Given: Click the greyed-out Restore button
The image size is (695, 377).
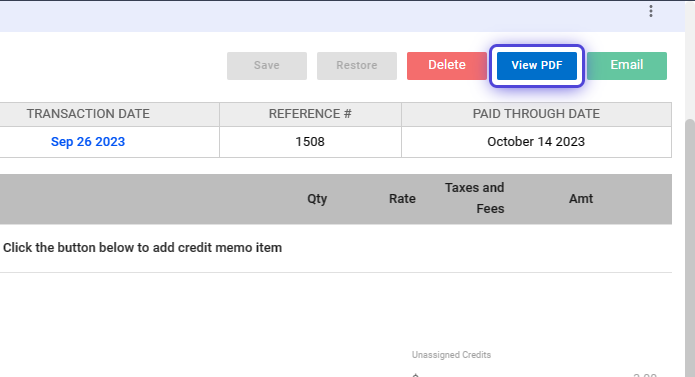Looking at the screenshot, I should coord(357,66).
